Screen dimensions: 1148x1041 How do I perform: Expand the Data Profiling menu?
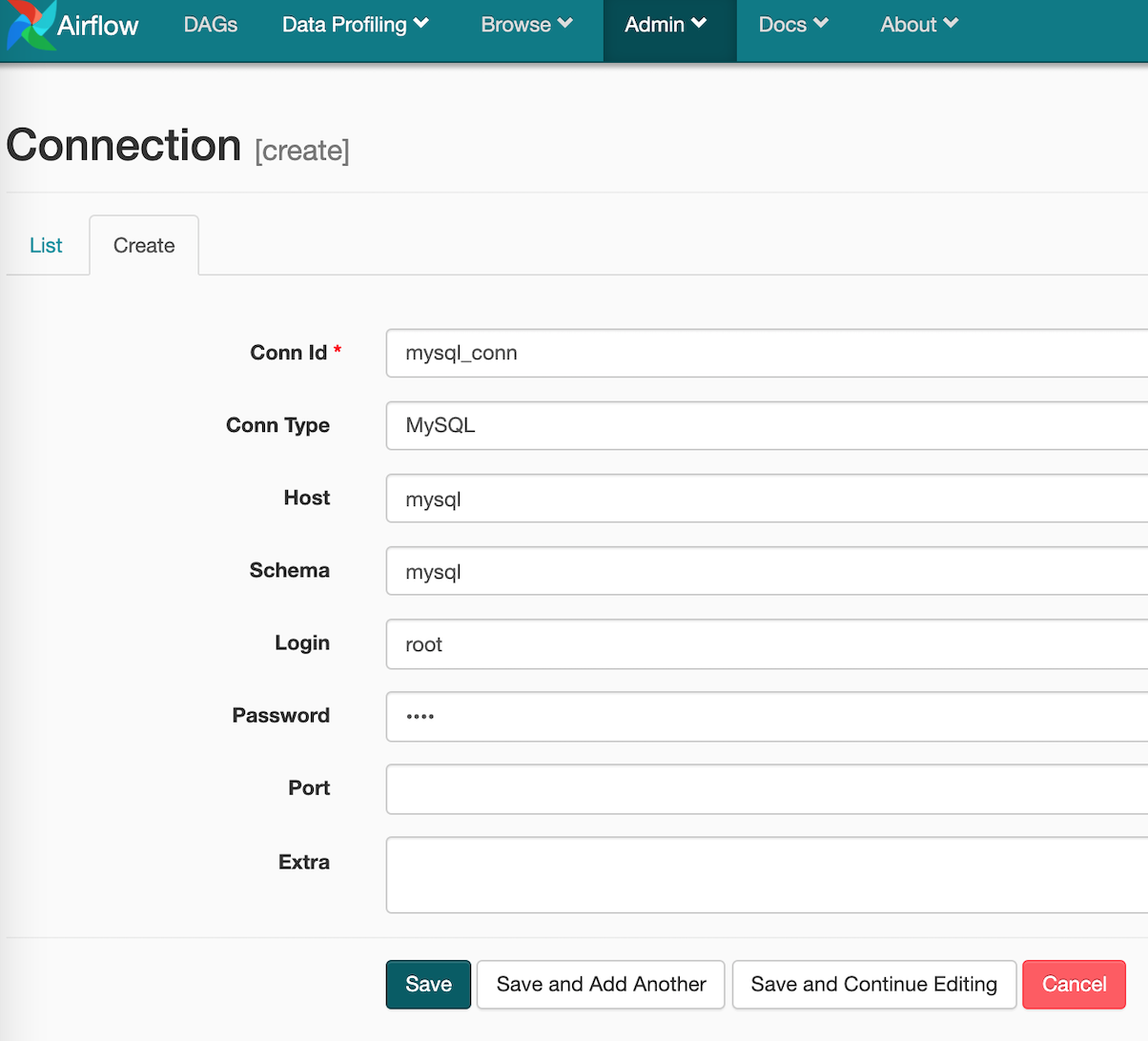(356, 25)
